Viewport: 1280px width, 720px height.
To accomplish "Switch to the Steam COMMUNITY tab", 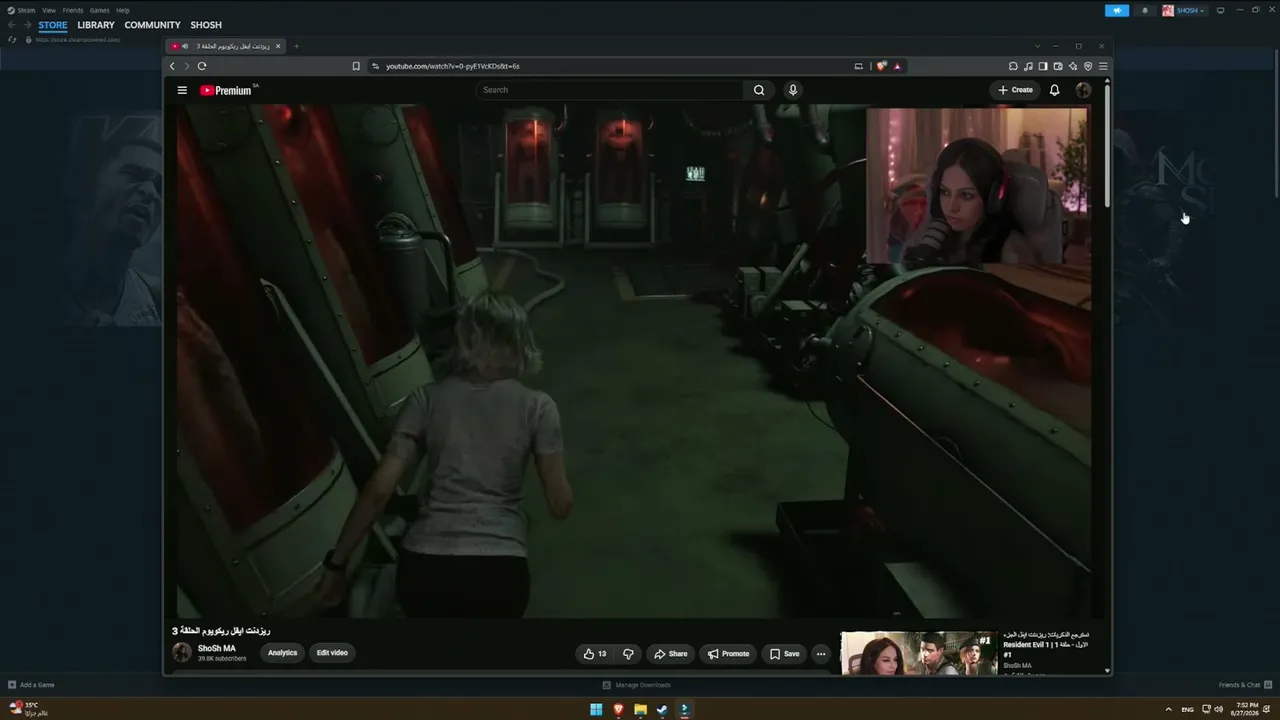I will click(x=153, y=25).
